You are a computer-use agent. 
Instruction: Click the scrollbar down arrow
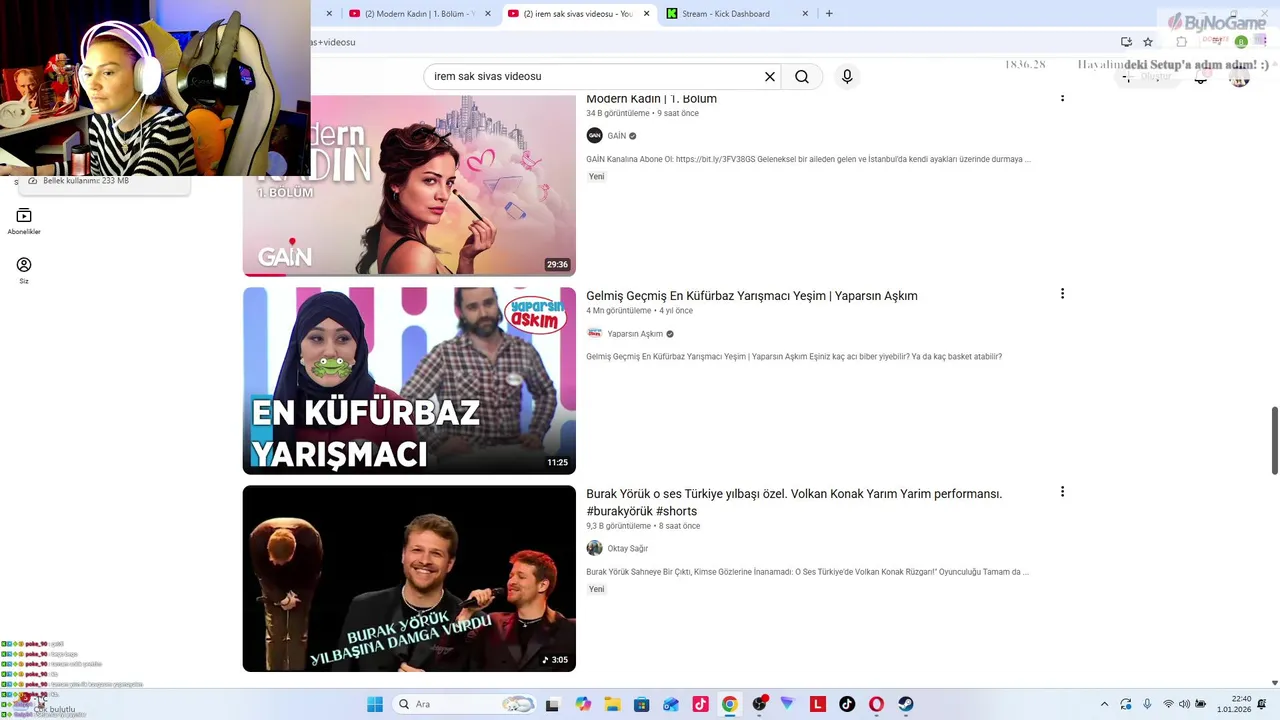coord(1275,682)
